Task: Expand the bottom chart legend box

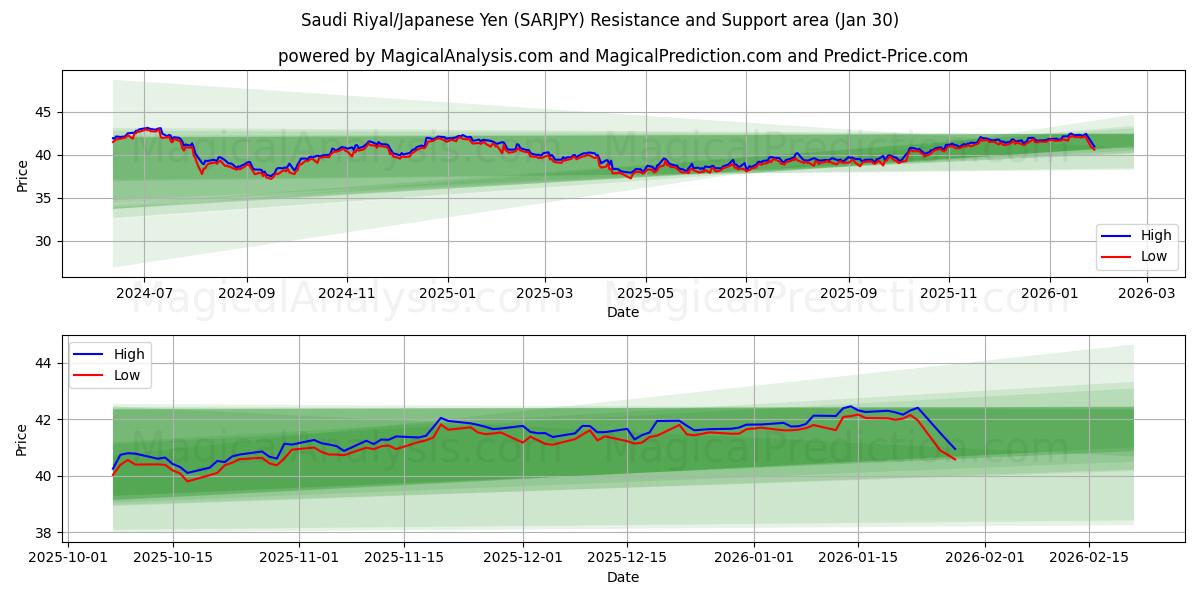Action: (x=111, y=363)
